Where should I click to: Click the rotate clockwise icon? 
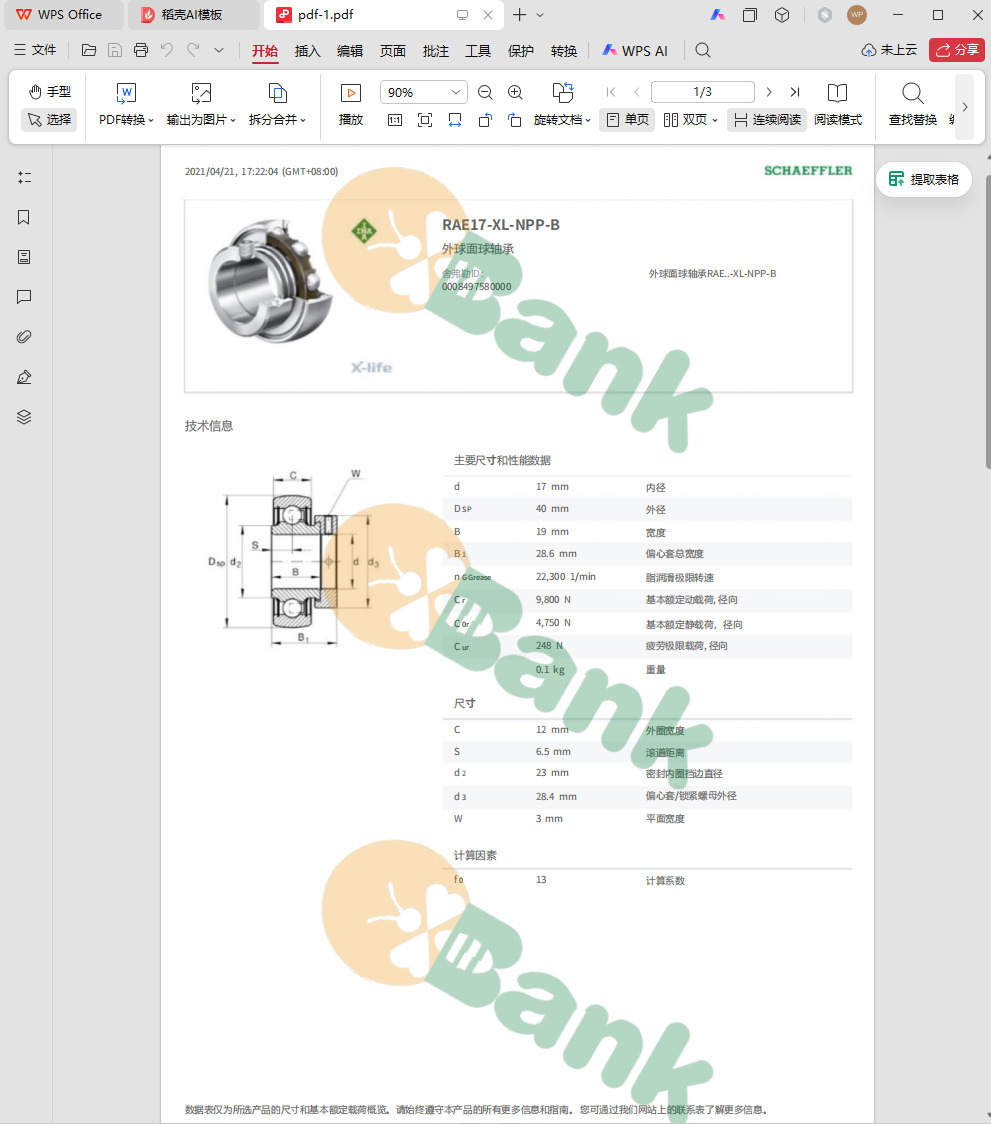pos(515,120)
